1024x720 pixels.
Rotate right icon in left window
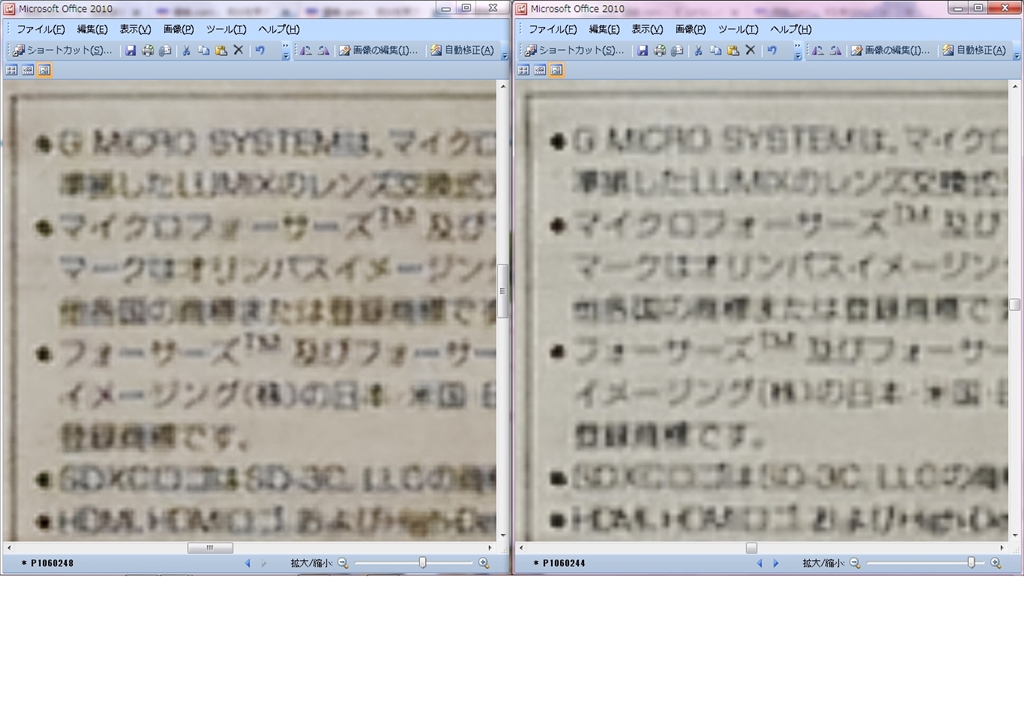323,50
